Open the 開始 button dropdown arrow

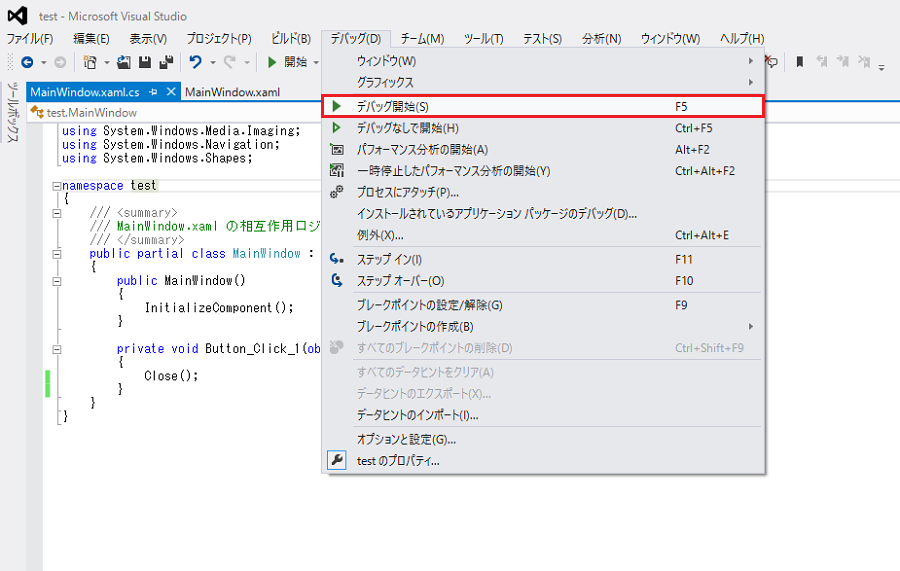click(x=316, y=62)
